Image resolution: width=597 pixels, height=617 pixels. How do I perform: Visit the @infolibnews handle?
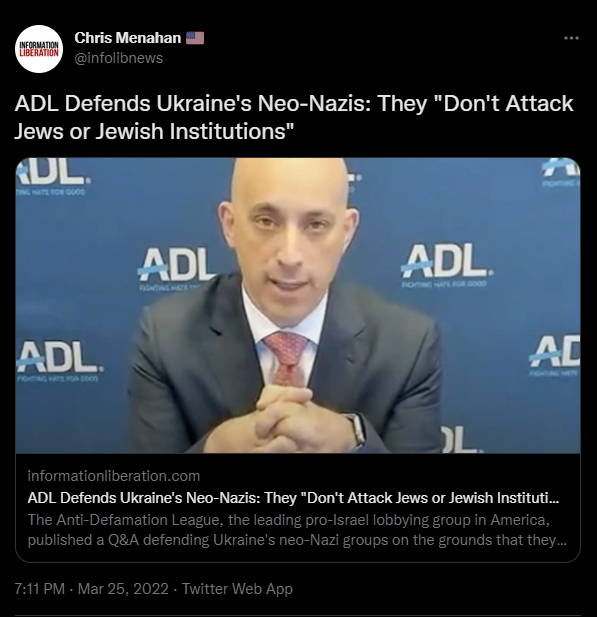(x=118, y=58)
